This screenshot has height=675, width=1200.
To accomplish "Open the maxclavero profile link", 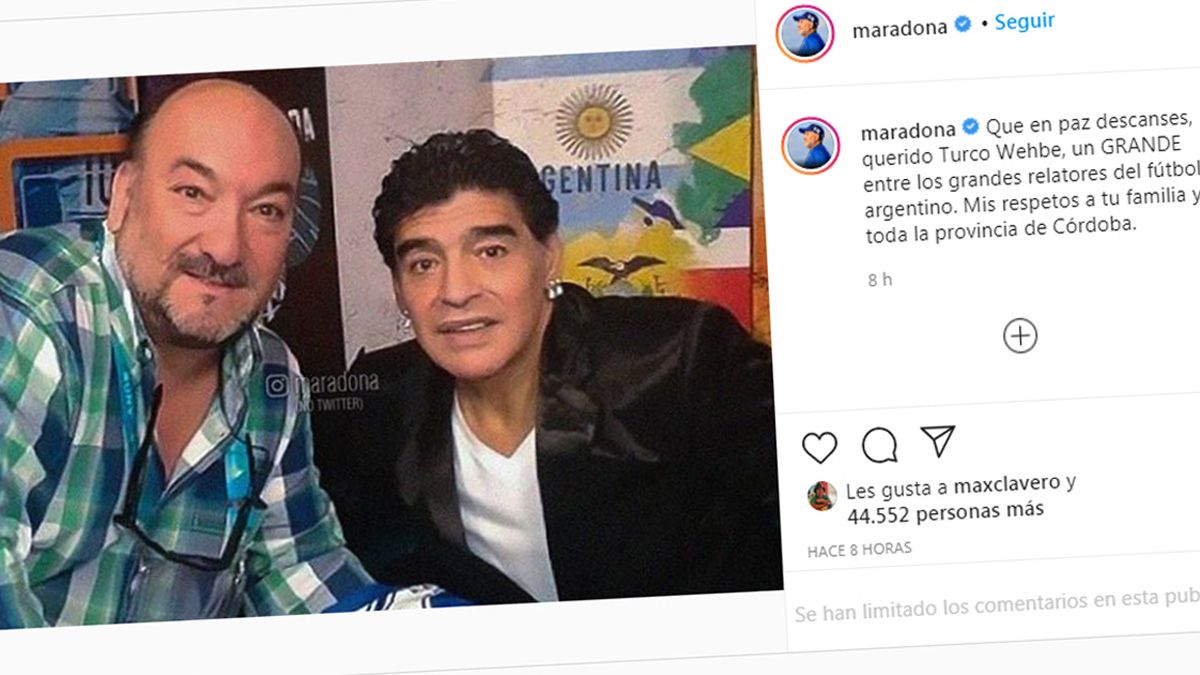I will (1005, 486).
